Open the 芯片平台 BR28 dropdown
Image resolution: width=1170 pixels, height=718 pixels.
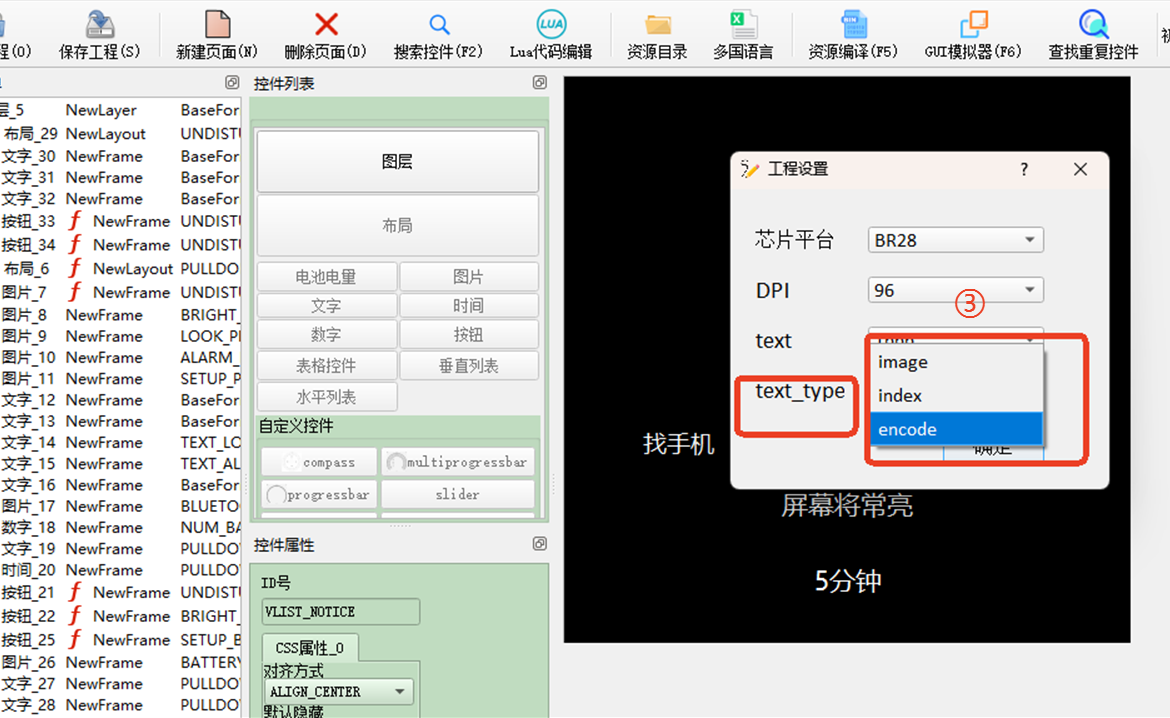(x=955, y=240)
